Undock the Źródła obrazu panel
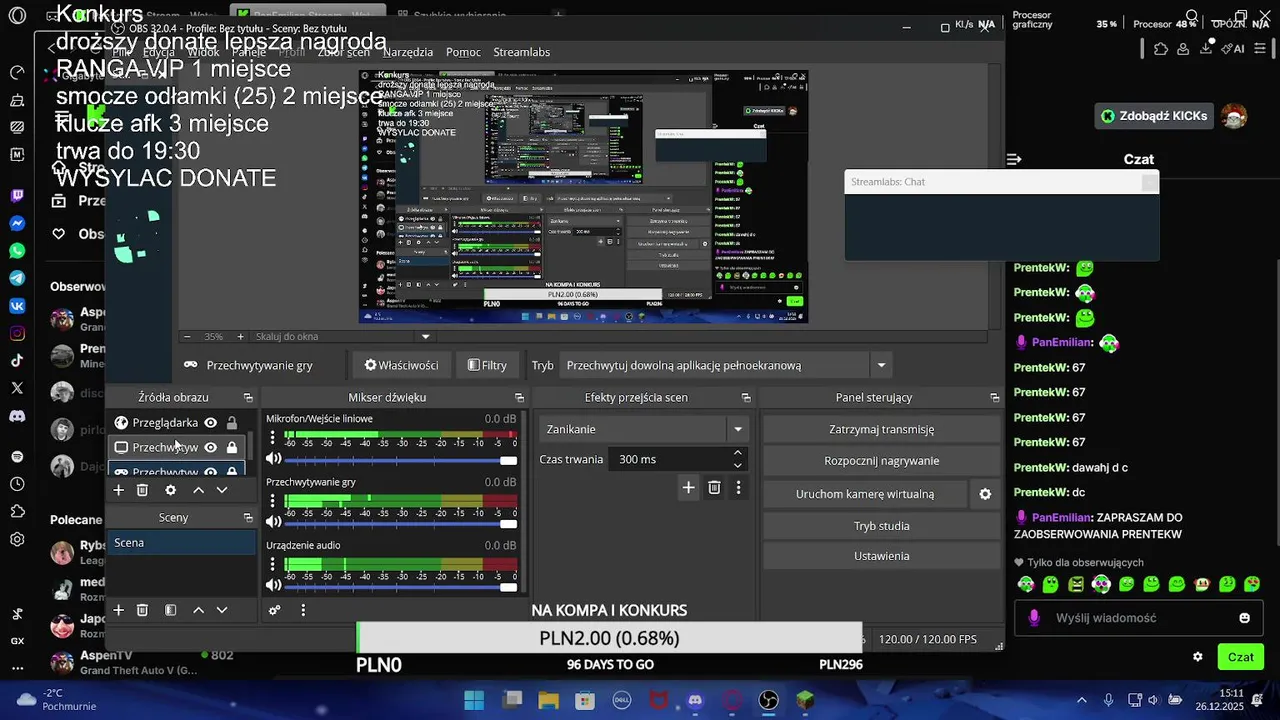This screenshot has height=720, width=1280. 248,398
